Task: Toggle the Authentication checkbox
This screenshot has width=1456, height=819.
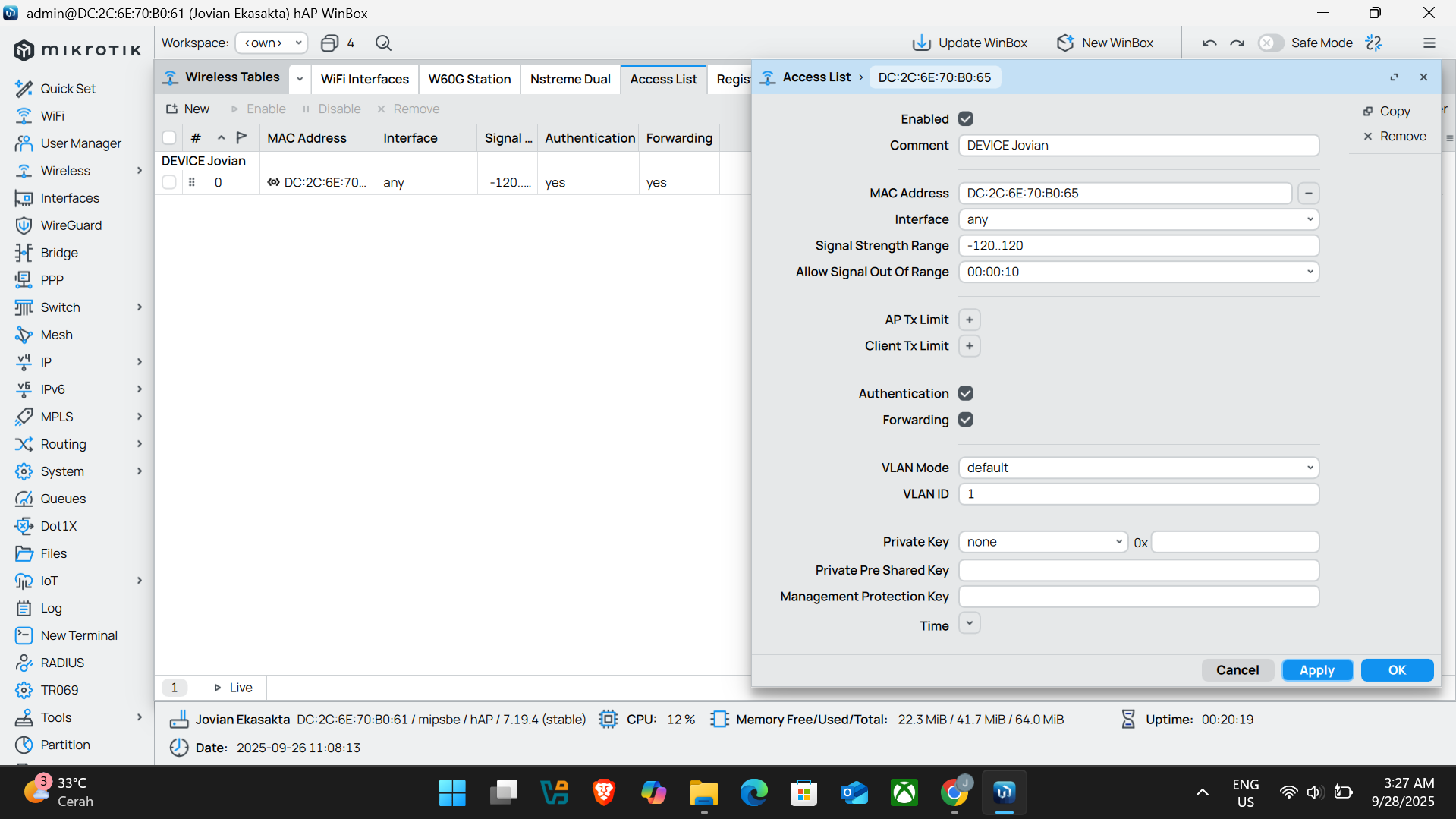Action: [966, 393]
